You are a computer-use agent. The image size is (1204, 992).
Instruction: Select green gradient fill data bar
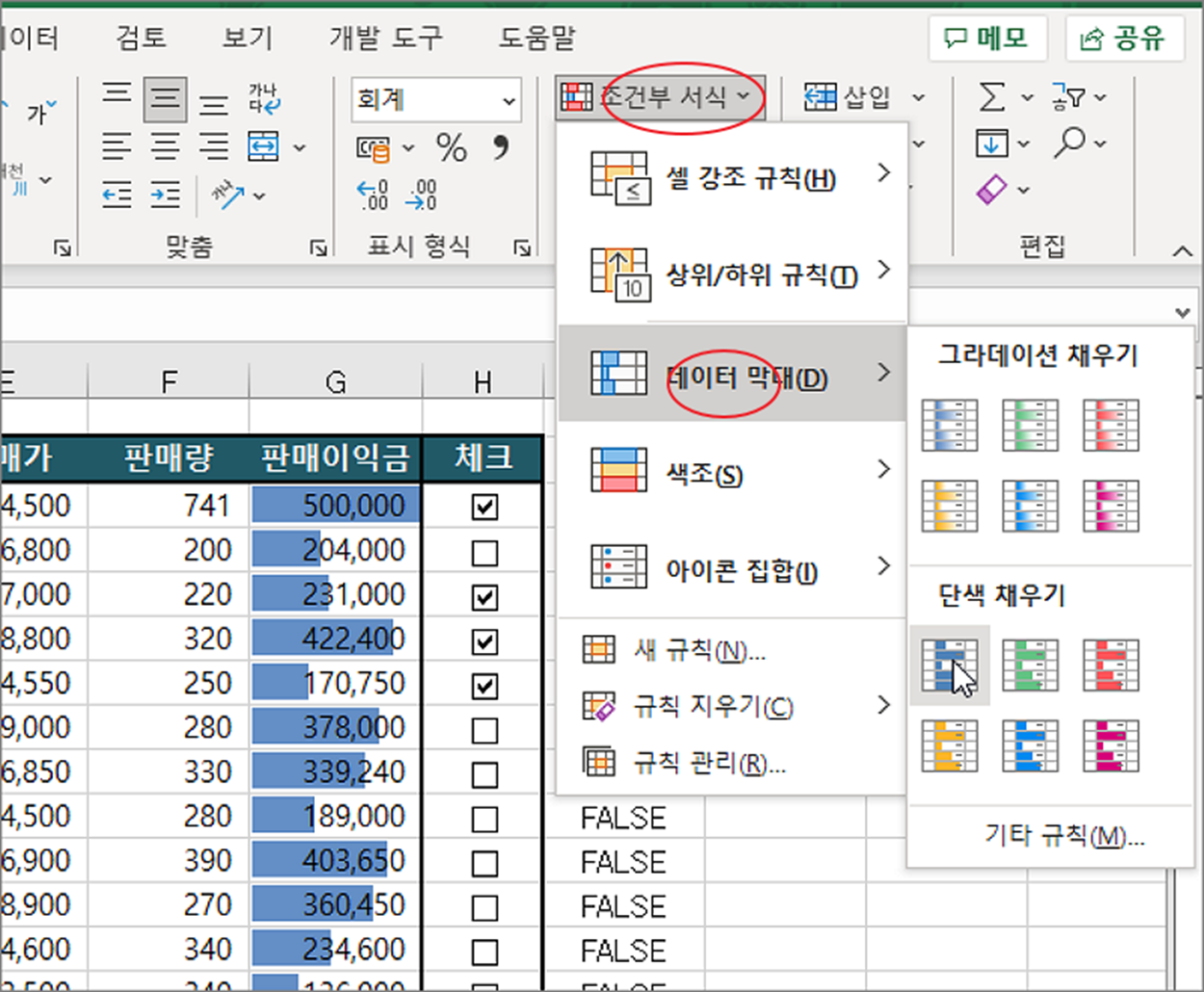[1030, 425]
